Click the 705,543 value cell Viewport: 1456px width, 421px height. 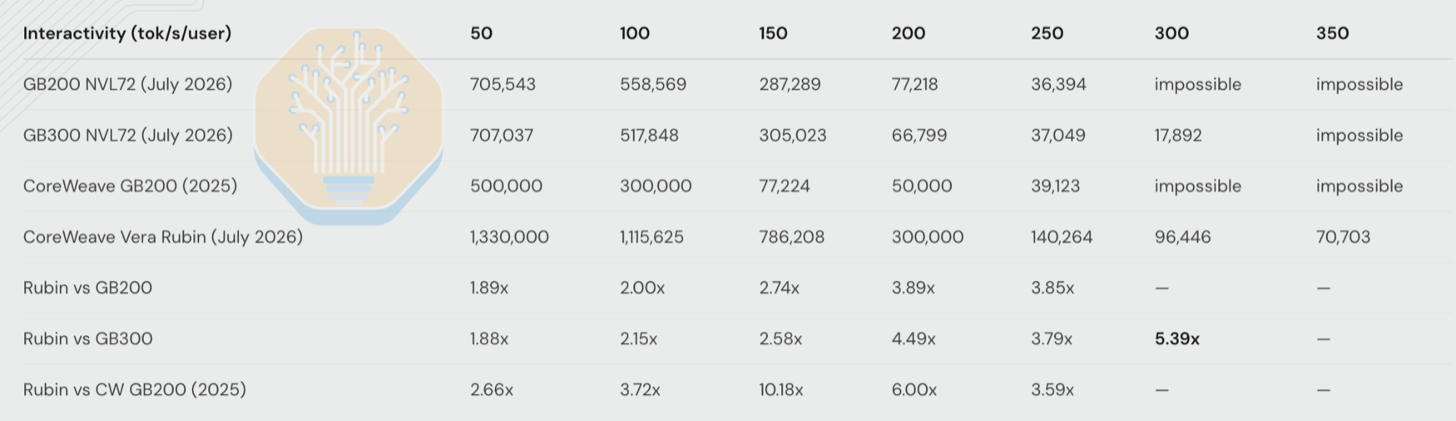coord(503,84)
